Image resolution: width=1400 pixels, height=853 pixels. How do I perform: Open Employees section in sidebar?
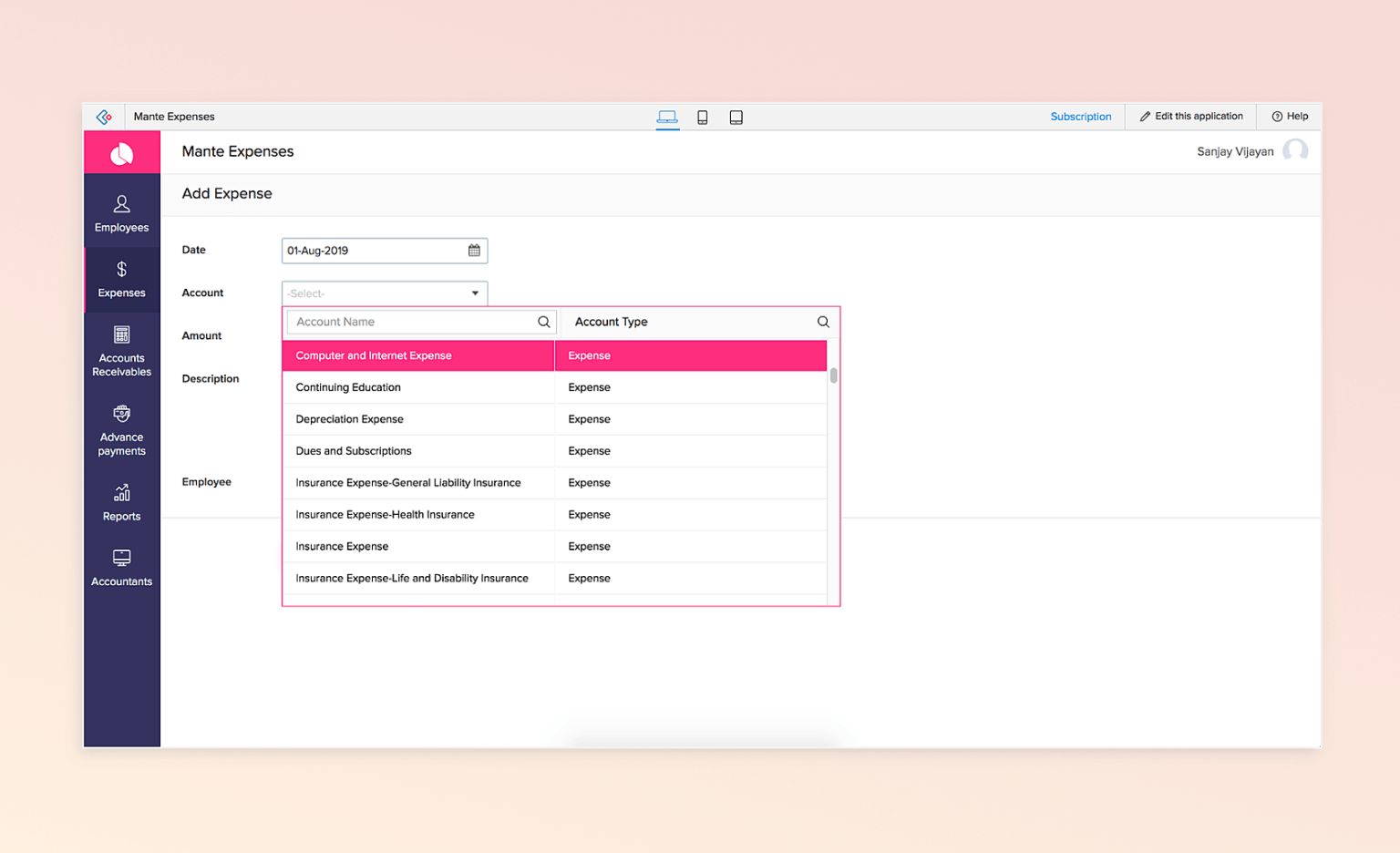coord(121,214)
